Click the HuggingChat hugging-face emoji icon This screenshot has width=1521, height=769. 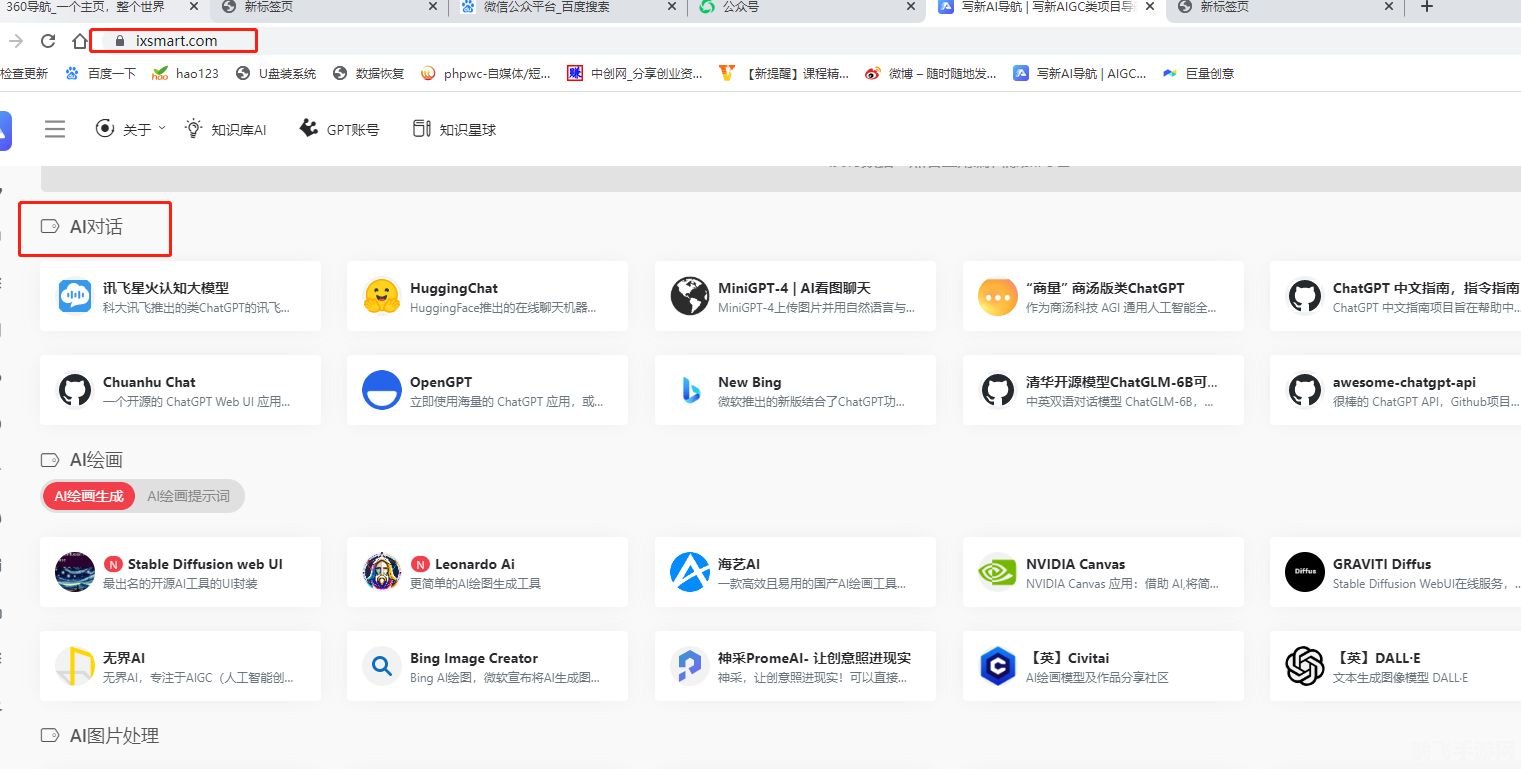pos(381,296)
